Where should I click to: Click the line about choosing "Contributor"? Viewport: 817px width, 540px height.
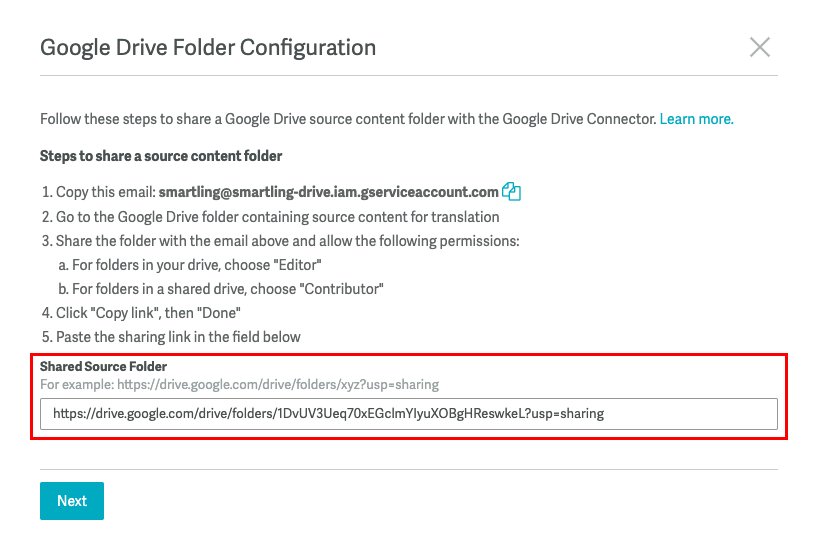tap(221, 289)
